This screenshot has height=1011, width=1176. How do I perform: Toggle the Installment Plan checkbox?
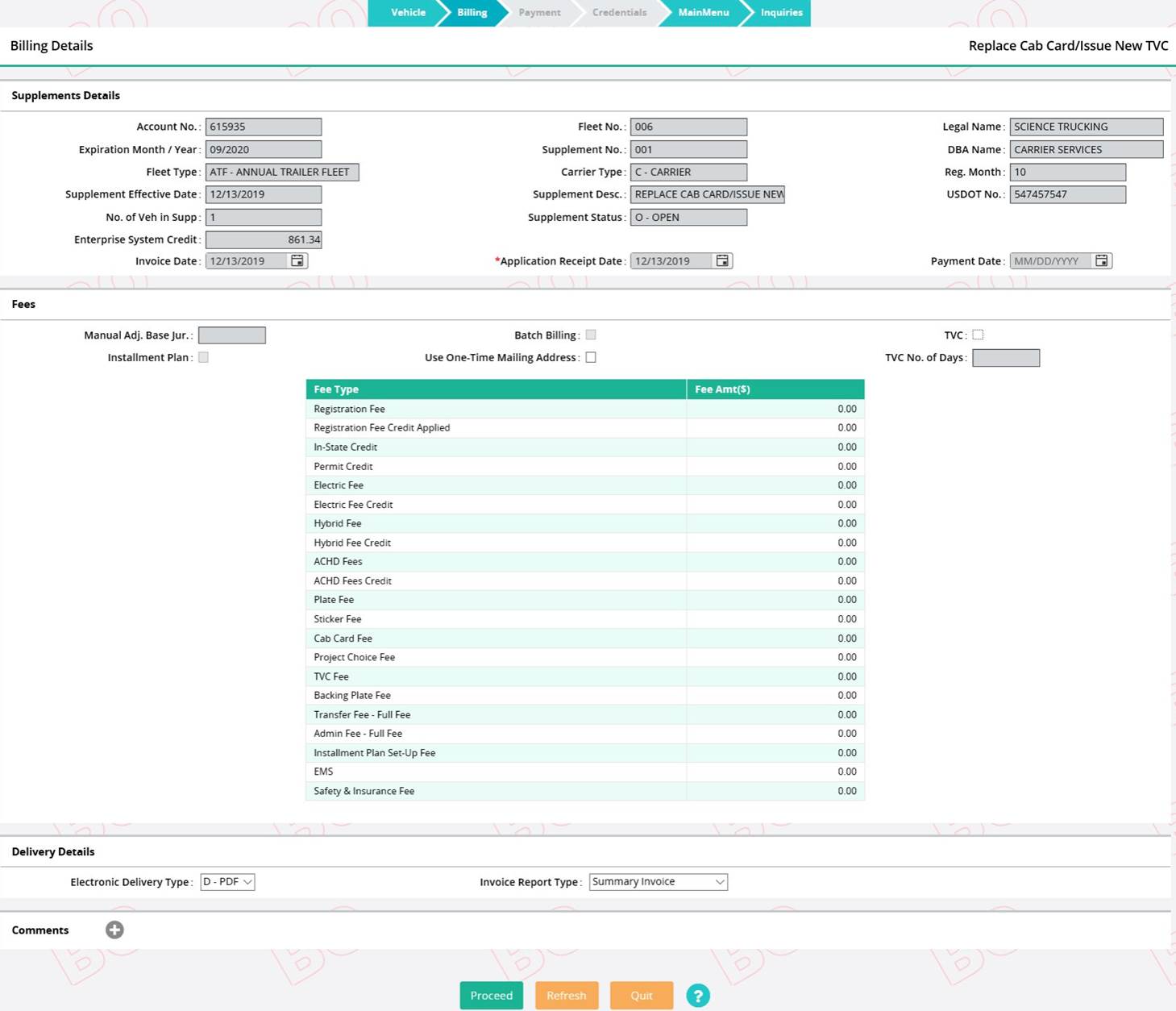(203, 357)
